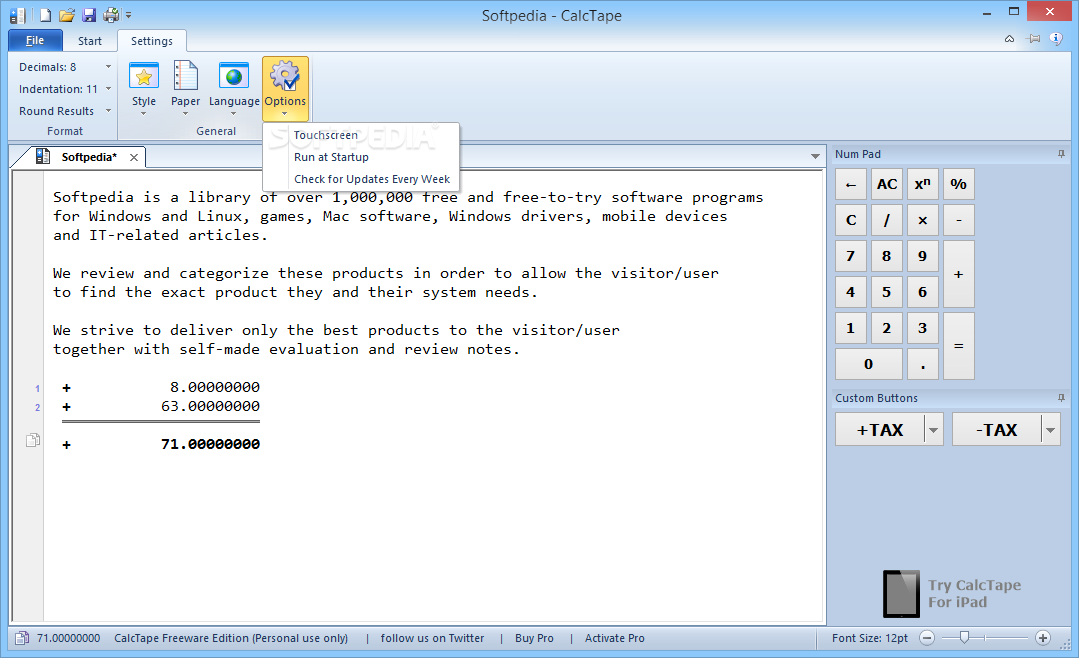This screenshot has width=1079, height=658.
Task: Pin the Num Pad panel
Action: [1061, 154]
